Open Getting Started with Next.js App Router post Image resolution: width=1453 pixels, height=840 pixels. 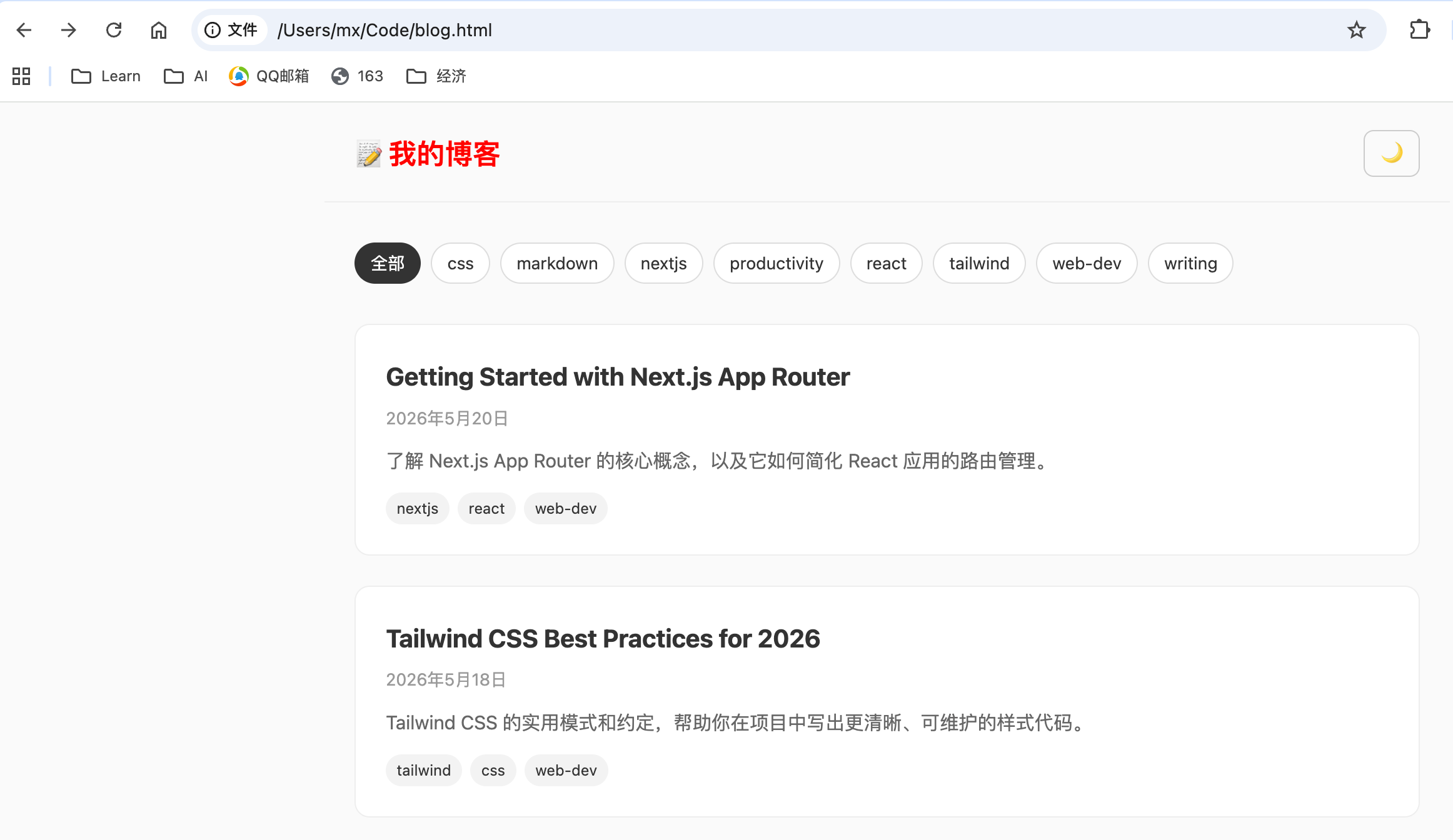618,377
